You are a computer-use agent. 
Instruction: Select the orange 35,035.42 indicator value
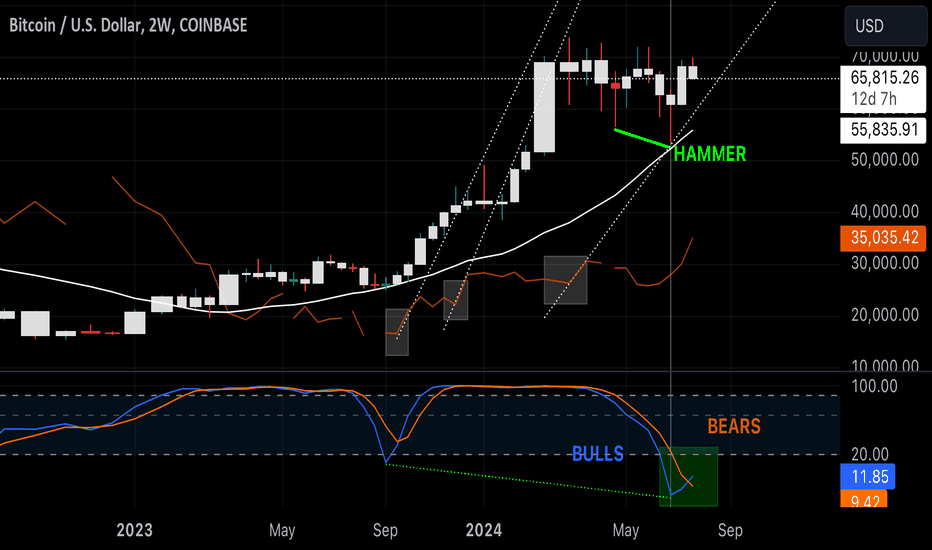point(884,238)
